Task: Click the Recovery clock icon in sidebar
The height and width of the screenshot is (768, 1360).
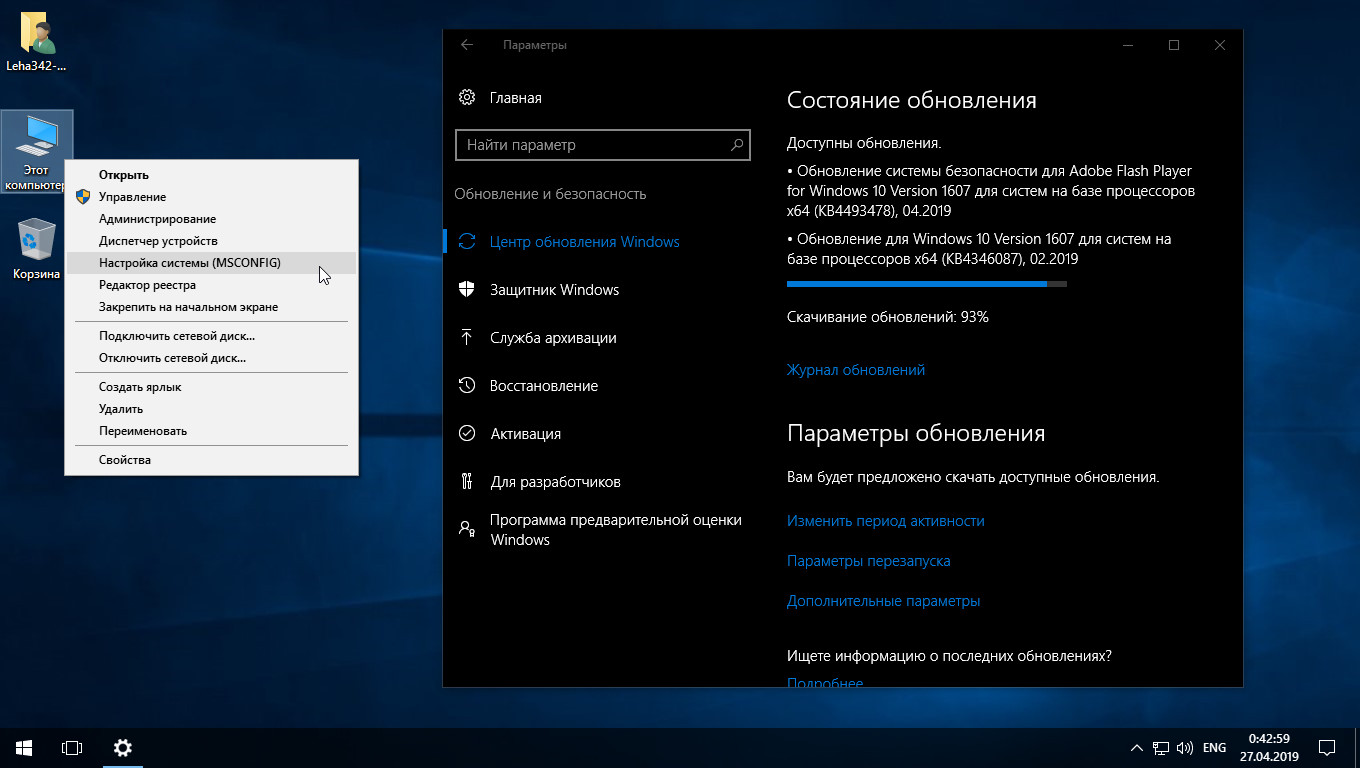Action: (467, 385)
